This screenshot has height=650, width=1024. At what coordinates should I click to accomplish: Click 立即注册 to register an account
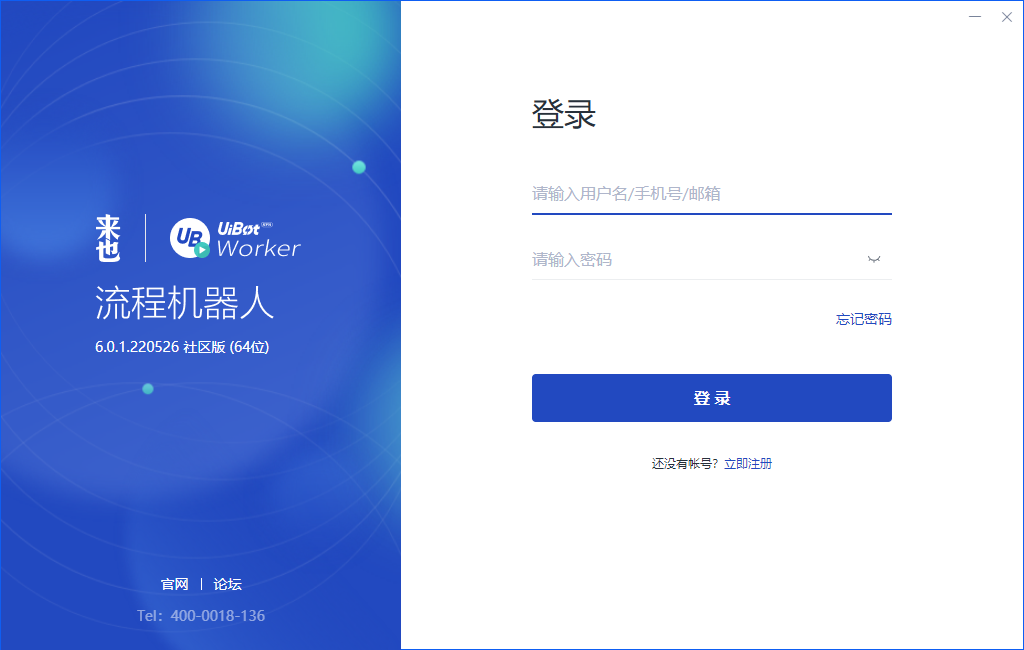click(x=748, y=464)
